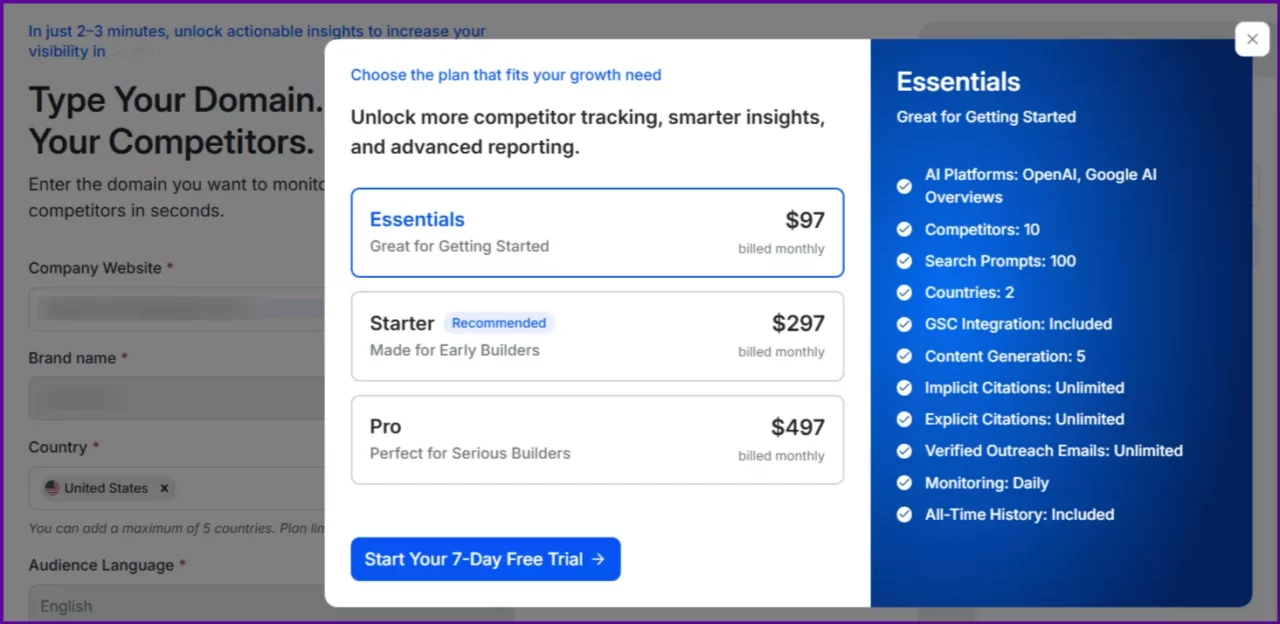Select the Pro plan card
This screenshot has width=1280, height=624.
[x=597, y=440]
